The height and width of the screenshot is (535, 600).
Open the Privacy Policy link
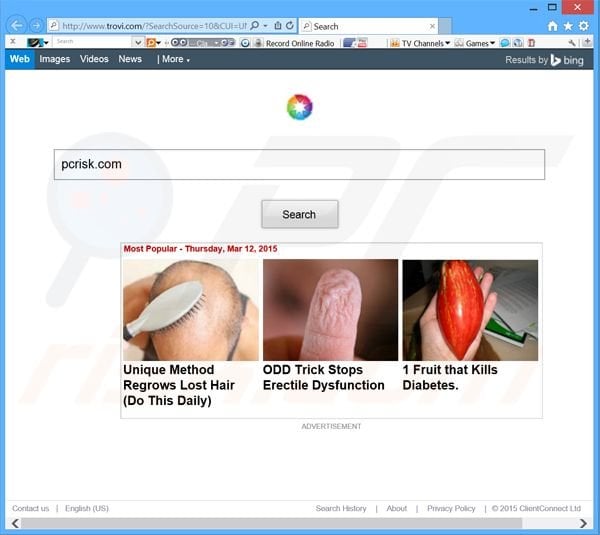tap(451, 508)
